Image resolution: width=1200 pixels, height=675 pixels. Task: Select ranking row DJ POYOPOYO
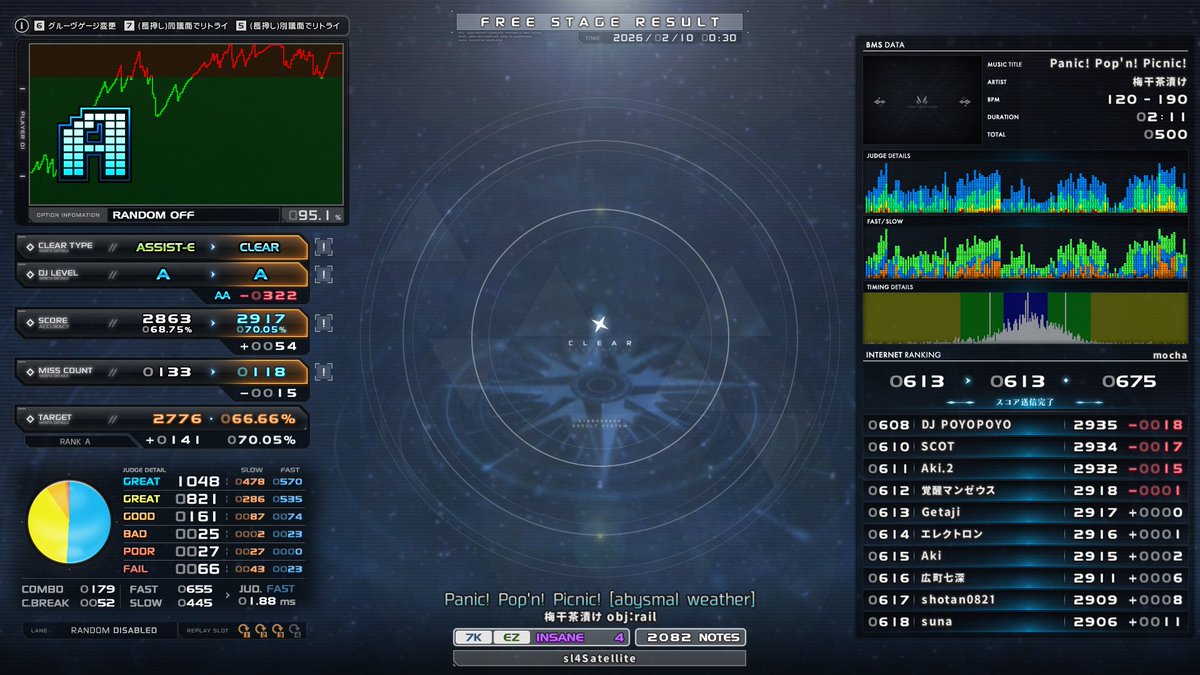click(1025, 424)
